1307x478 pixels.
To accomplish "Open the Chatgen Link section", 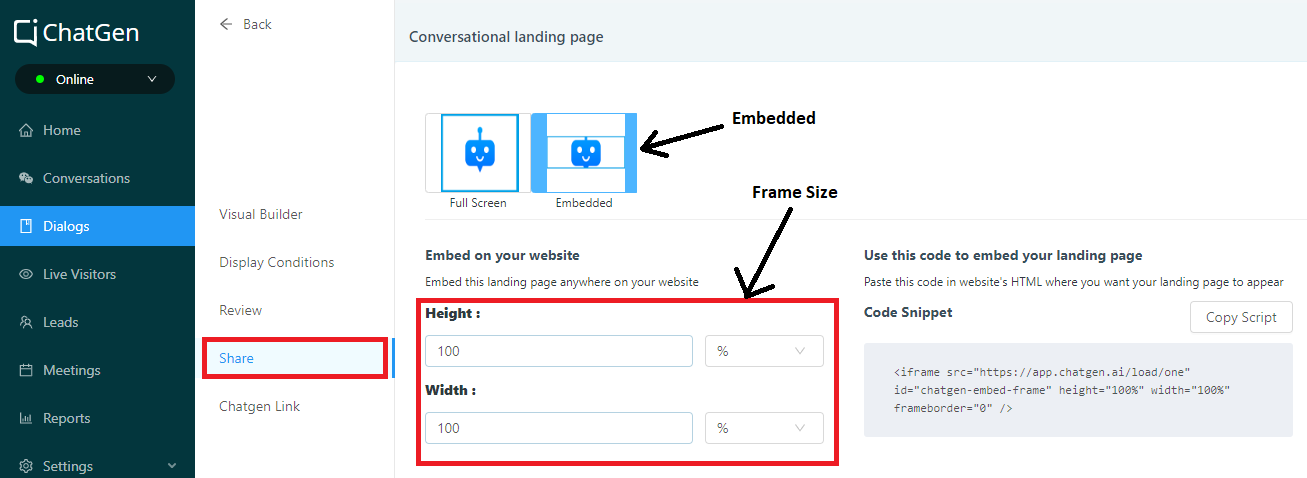I will click(260, 407).
